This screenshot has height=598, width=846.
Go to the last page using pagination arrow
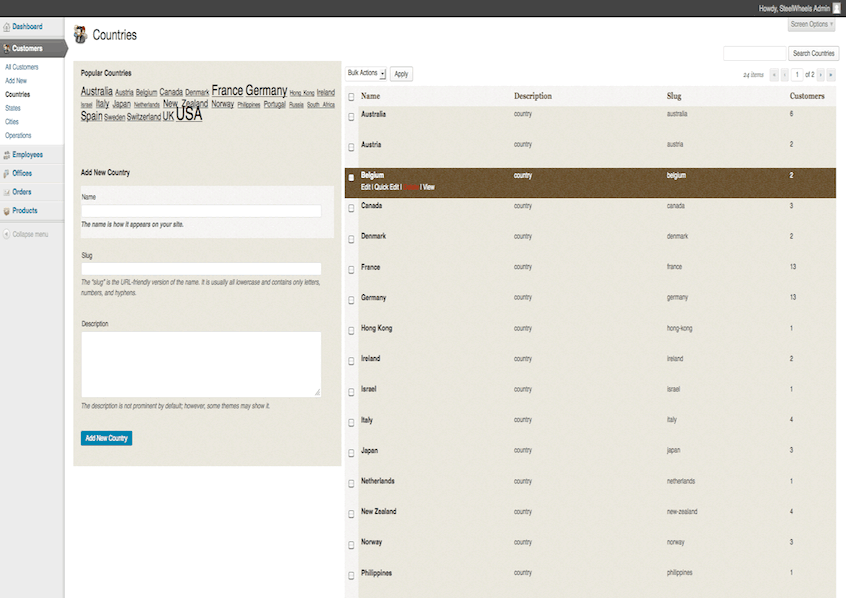pyautogui.click(x=830, y=75)
